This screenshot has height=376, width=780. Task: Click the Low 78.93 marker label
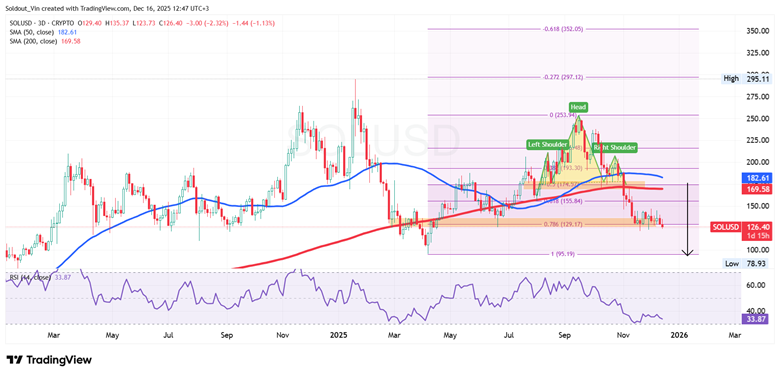coord(746,264)
